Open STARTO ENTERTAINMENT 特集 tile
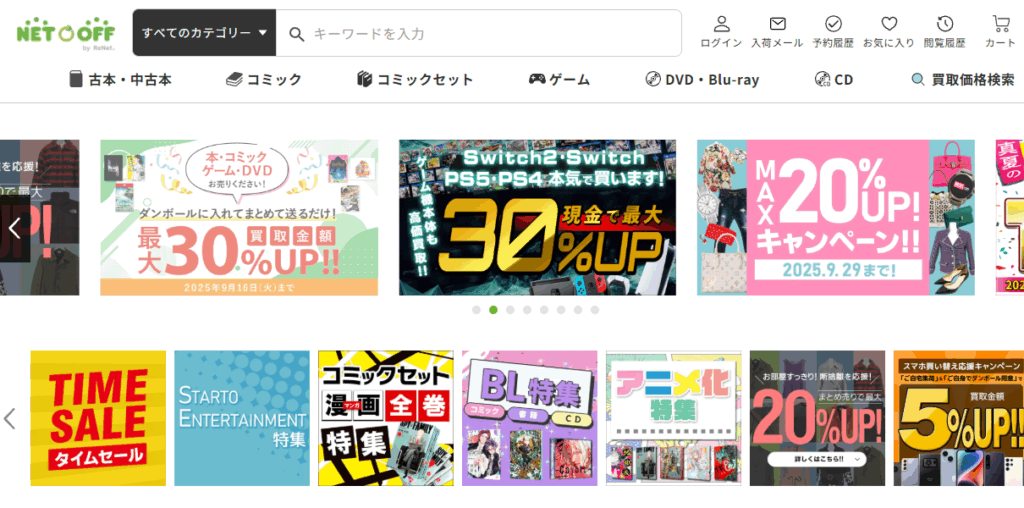This screenshot has width=1024, height=508. click(x=242, y=419)
